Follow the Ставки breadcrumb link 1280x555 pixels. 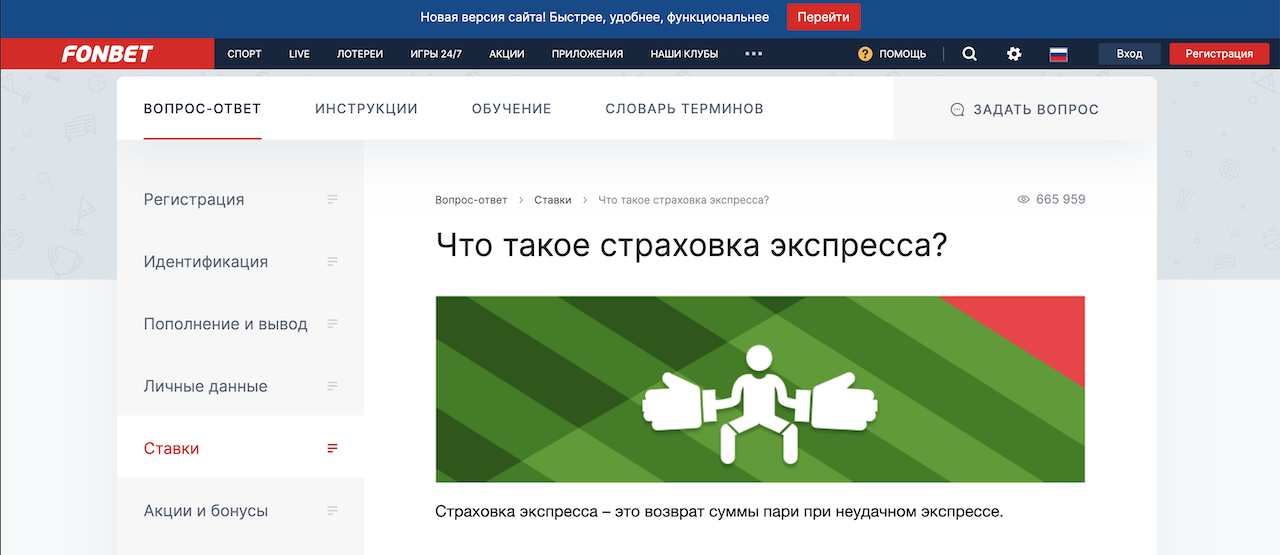coord(552,200)
